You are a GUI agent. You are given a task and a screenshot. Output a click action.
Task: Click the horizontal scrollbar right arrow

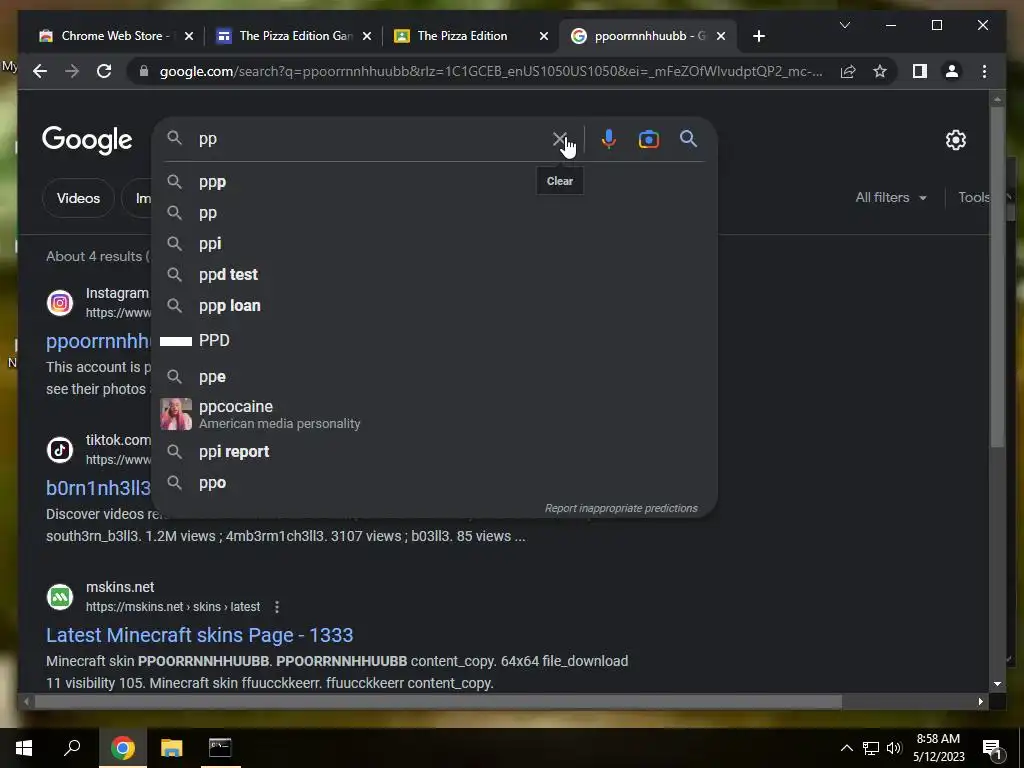[980, 701]
